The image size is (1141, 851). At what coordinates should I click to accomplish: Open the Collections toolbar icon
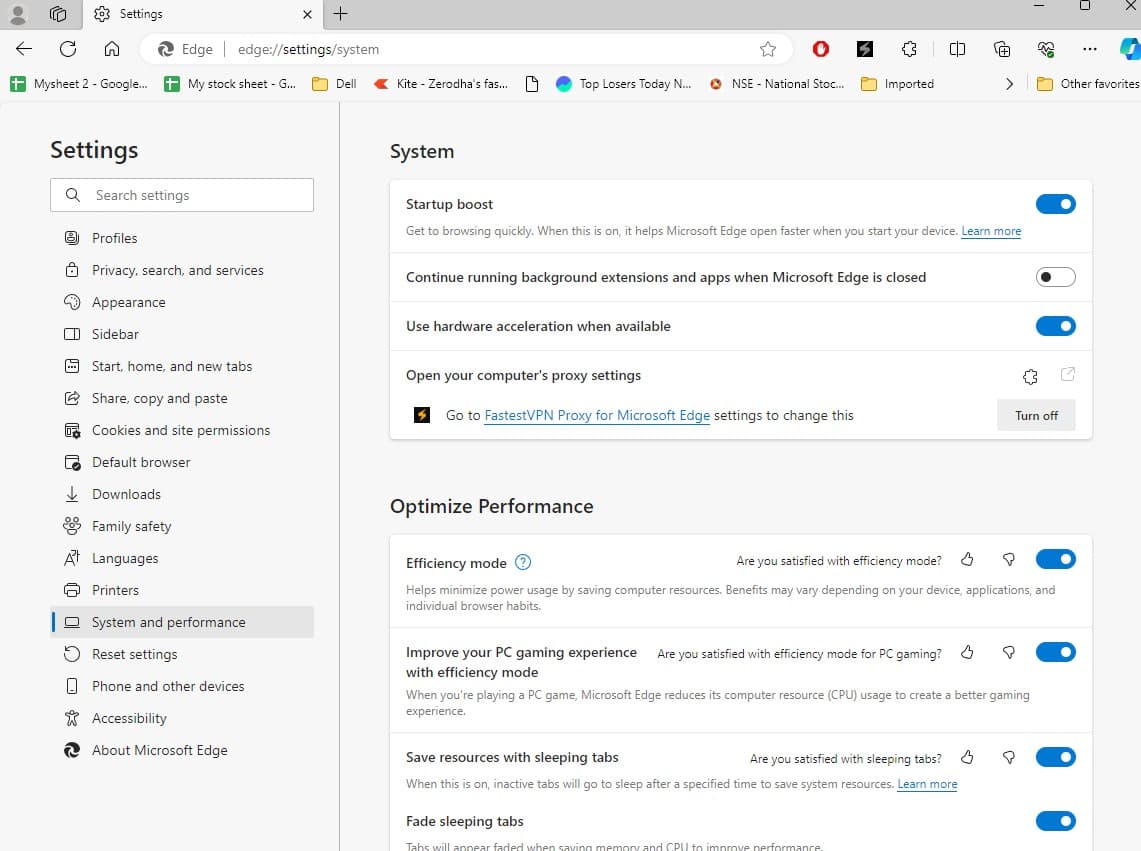point(1002,49)
